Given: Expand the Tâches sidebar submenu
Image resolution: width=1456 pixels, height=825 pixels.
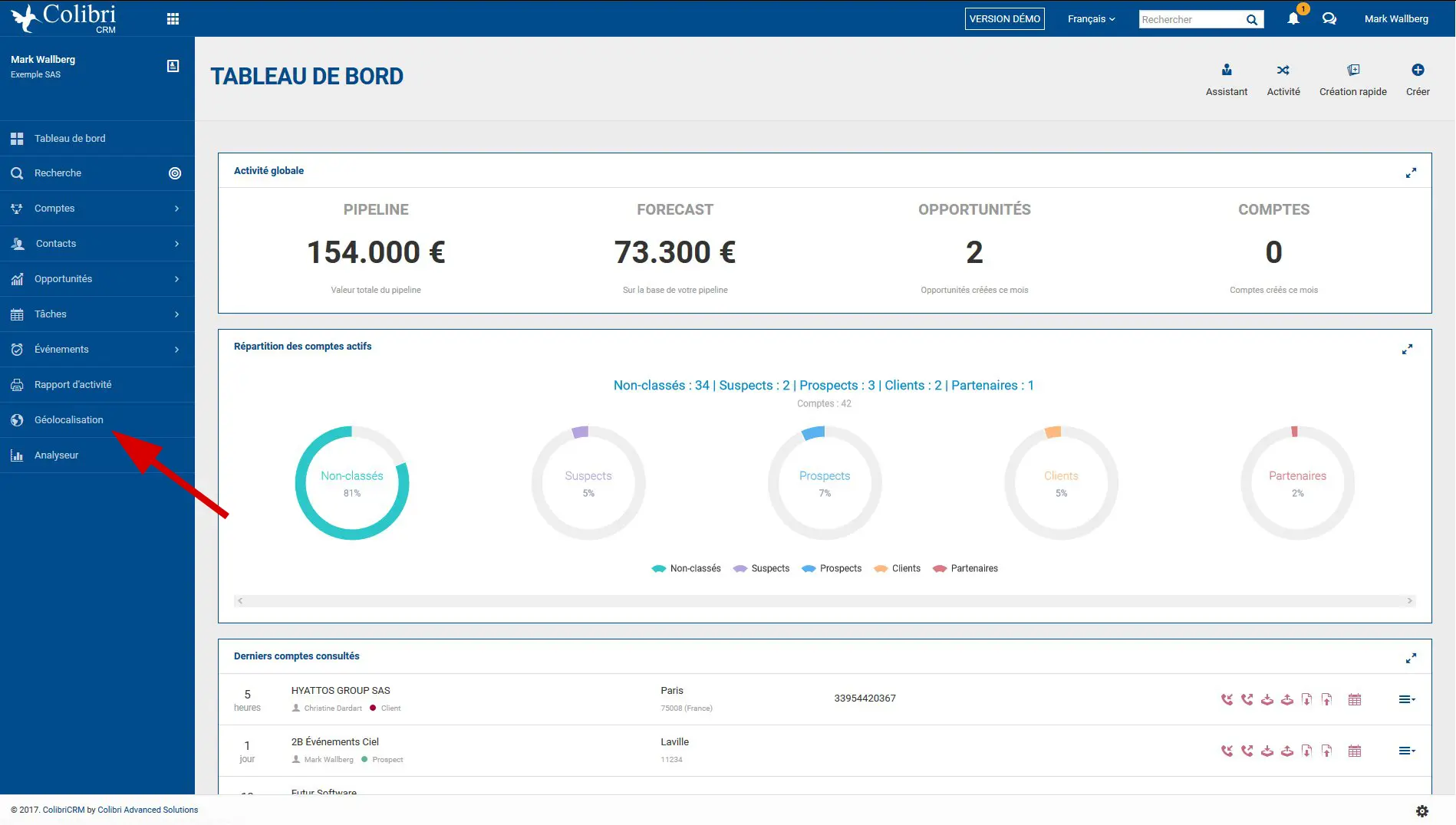Looking at the screenshot, I should coord(176,314).
